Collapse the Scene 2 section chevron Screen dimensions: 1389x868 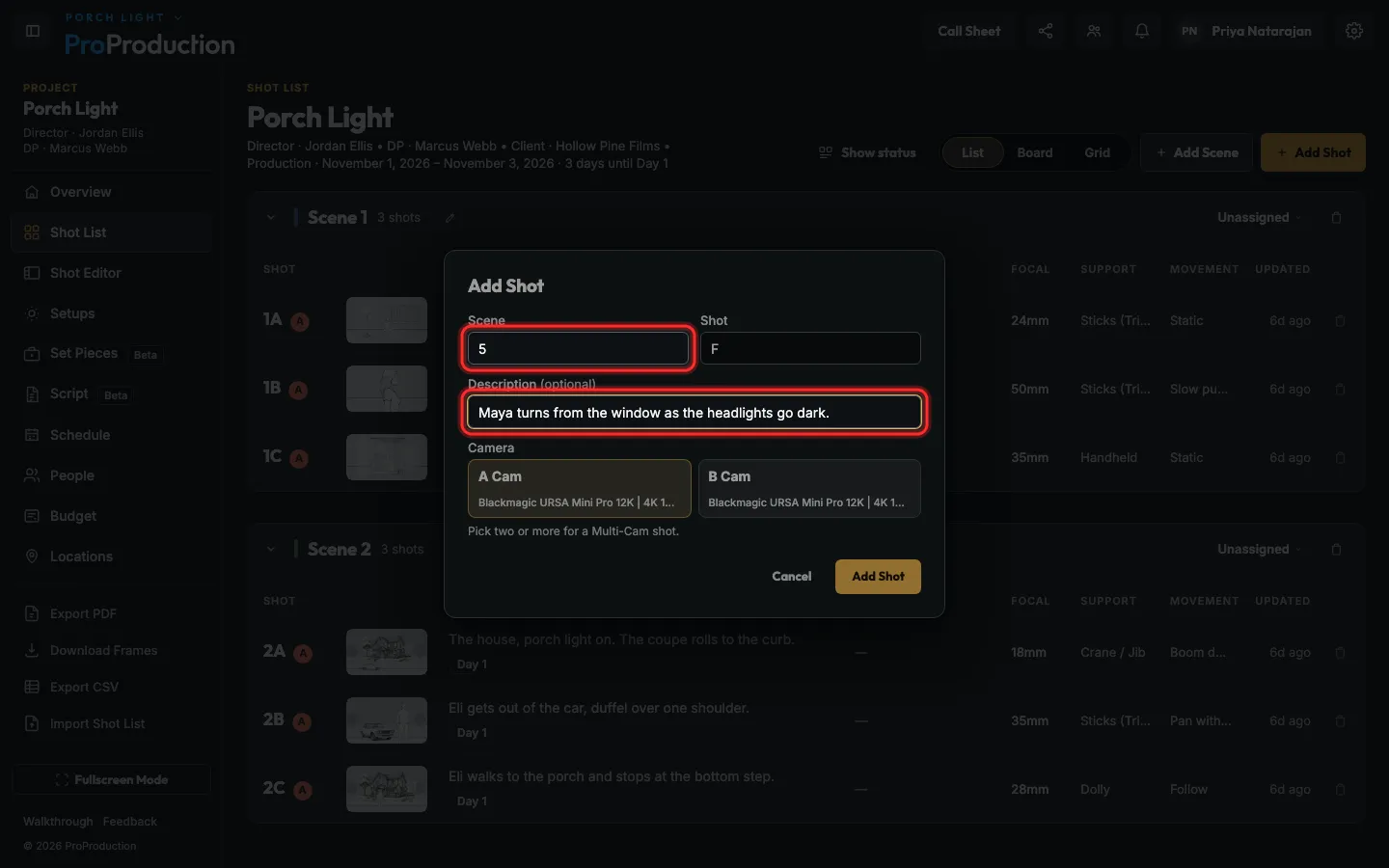tap(271, 550)
